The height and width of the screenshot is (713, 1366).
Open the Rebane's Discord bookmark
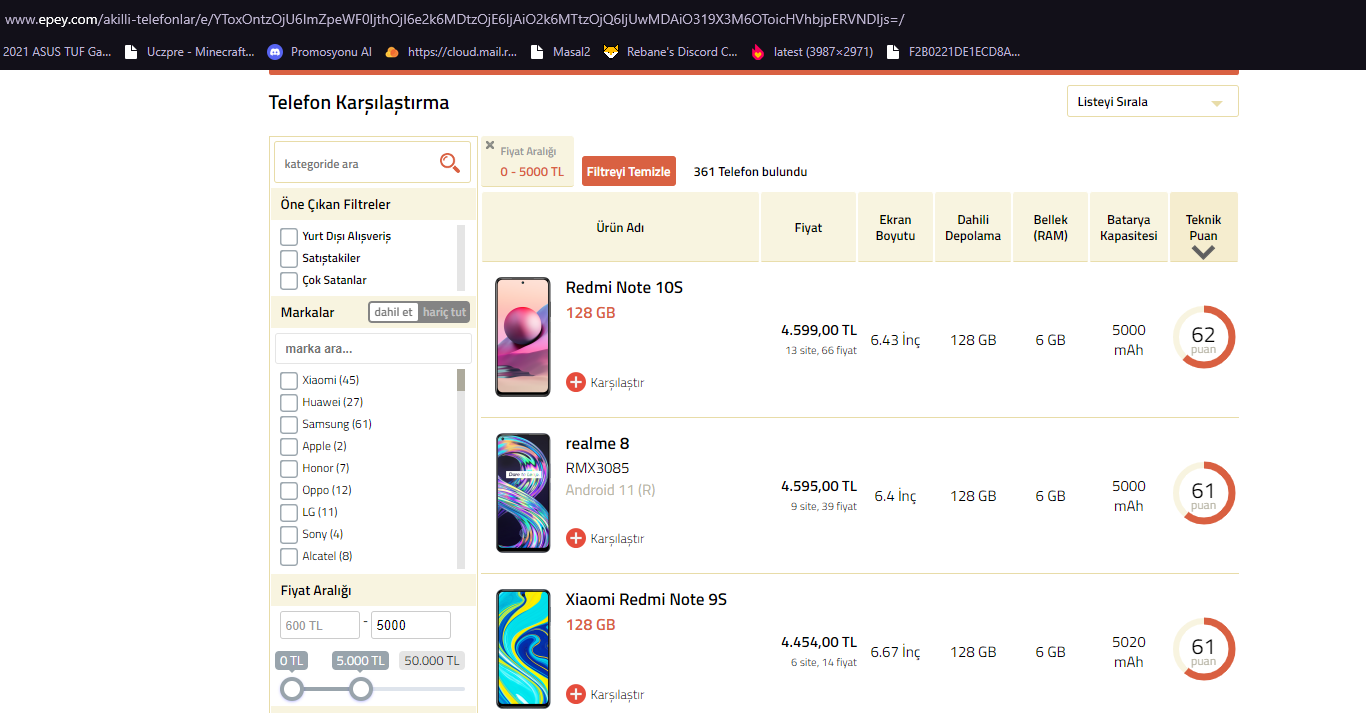pyautogui.click(x=670, y=52)
